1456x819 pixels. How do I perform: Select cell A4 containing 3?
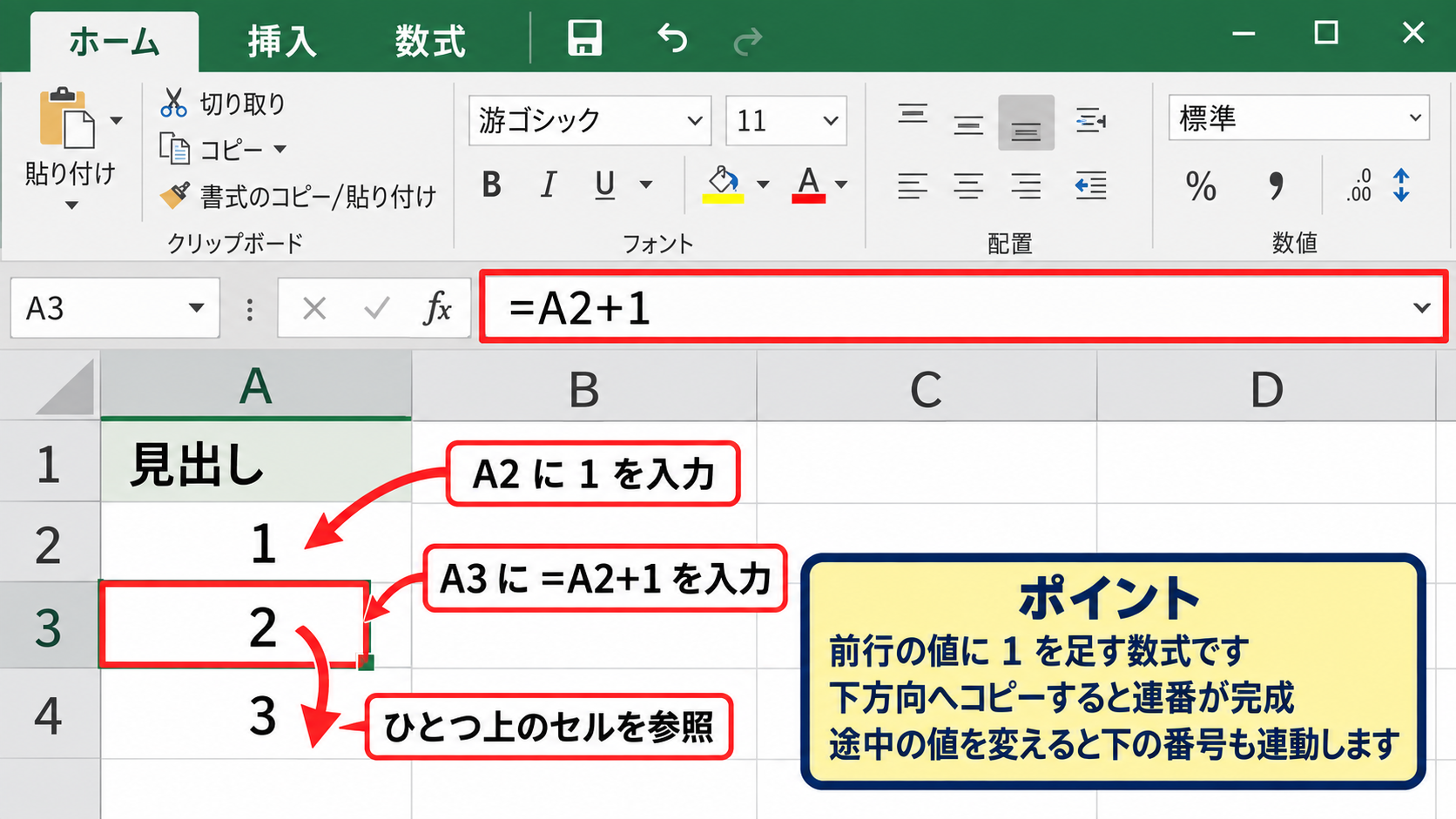click(256, 715)
